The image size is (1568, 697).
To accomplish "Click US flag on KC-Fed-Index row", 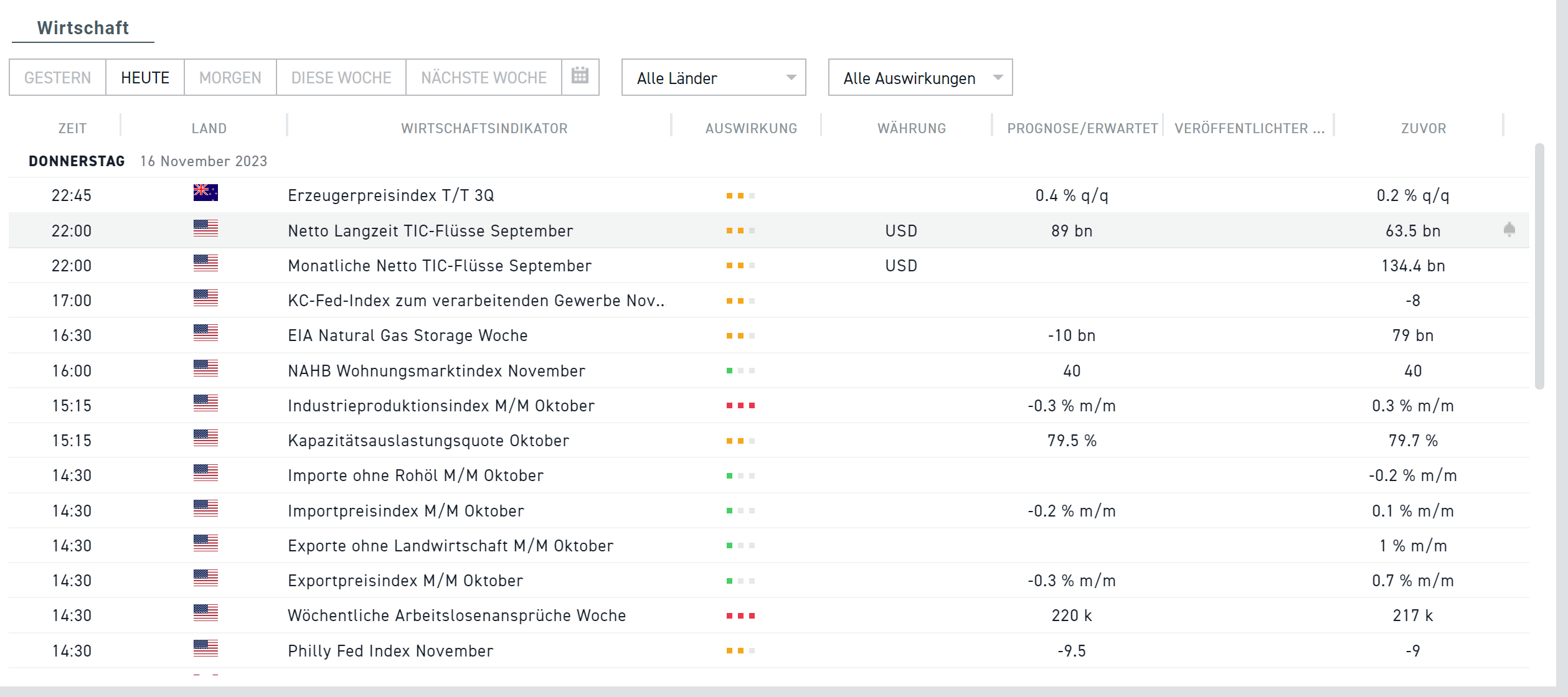I will [x=205, y=299].
